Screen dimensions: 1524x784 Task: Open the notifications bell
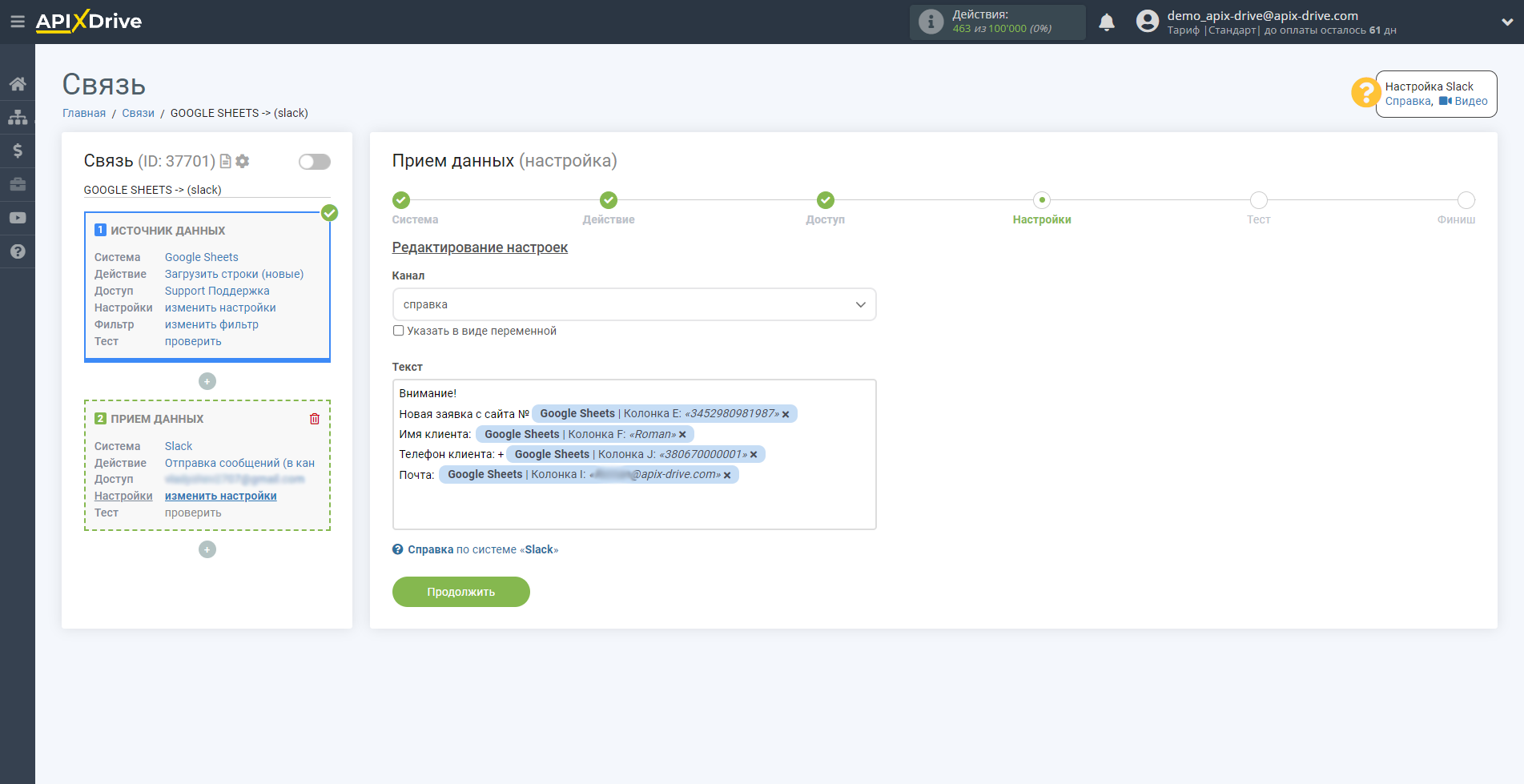1107,22
